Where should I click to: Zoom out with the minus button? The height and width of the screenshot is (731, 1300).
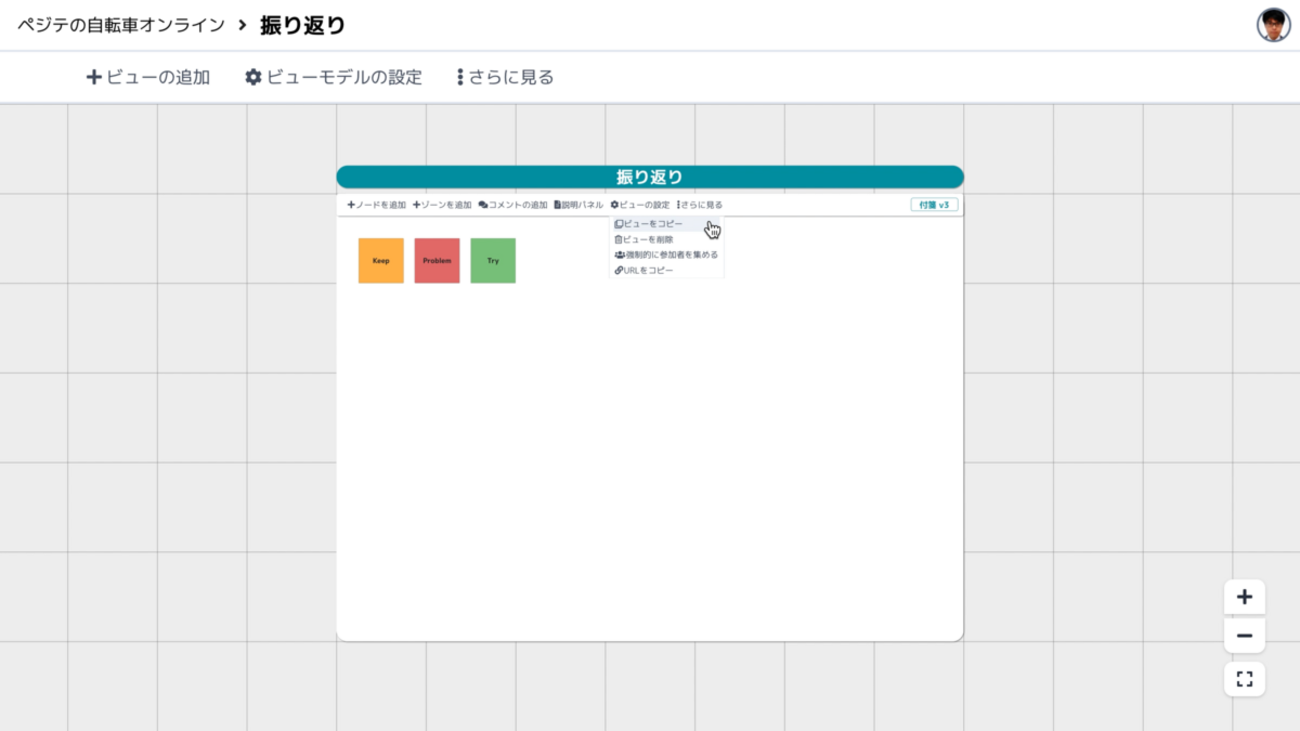tap(1244, 636)
